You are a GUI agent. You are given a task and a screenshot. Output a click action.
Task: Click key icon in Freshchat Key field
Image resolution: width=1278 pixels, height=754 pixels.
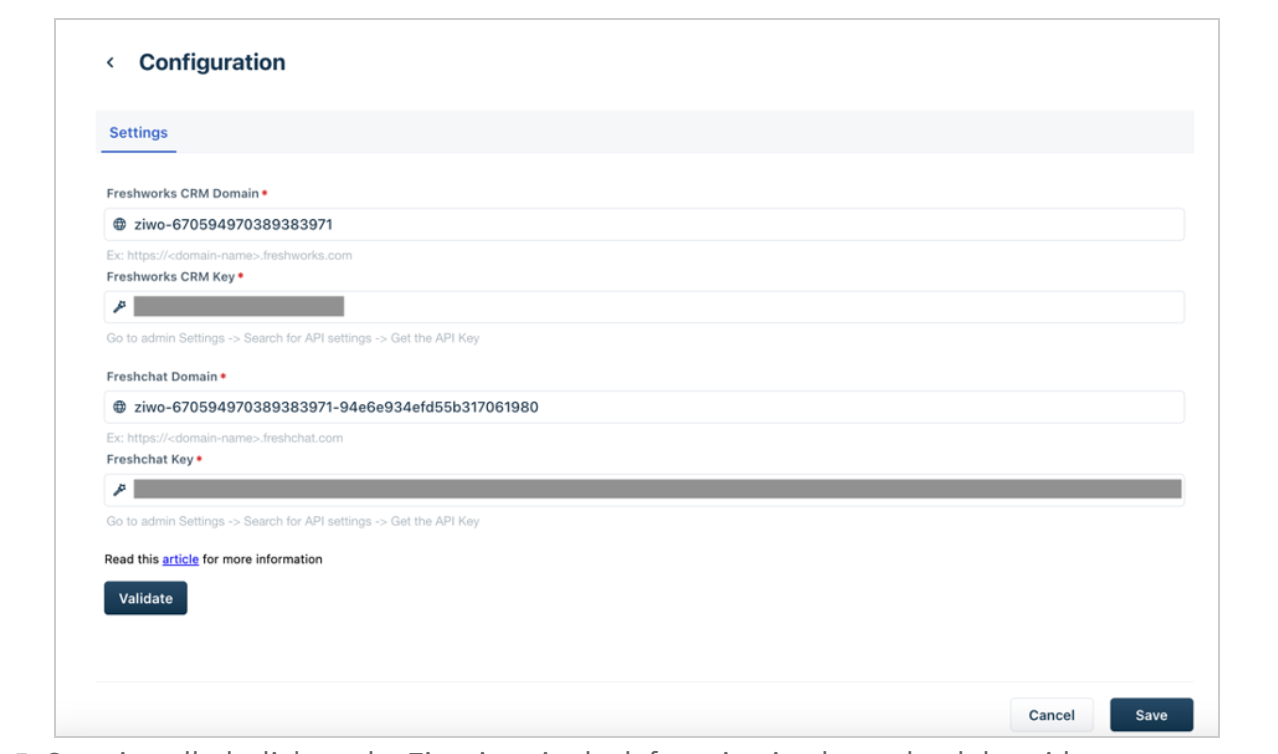pyautogui.click(x=120, y=490)
